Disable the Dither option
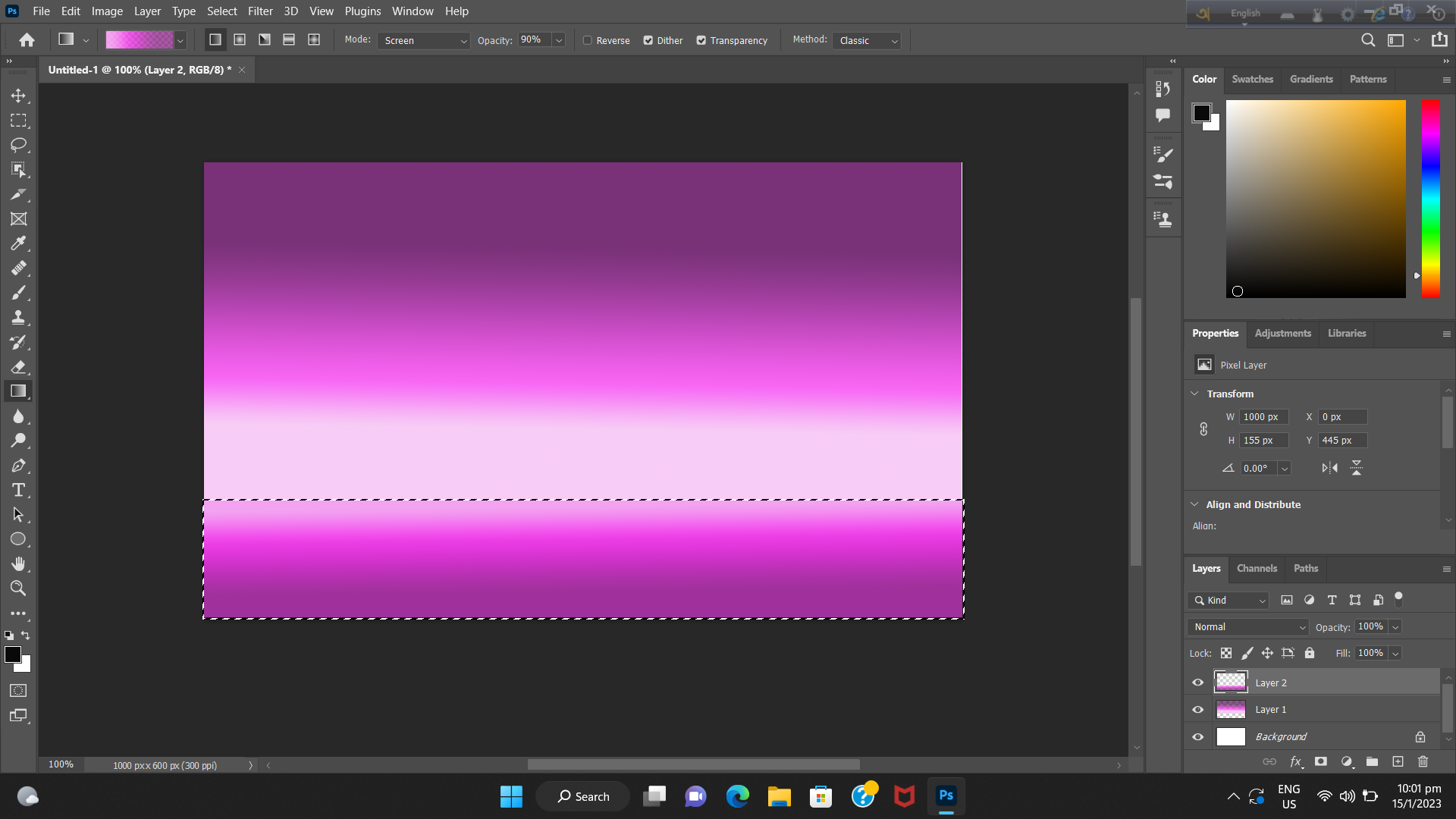The width and height of the screenshot is (1456, 819). (649, 40)
